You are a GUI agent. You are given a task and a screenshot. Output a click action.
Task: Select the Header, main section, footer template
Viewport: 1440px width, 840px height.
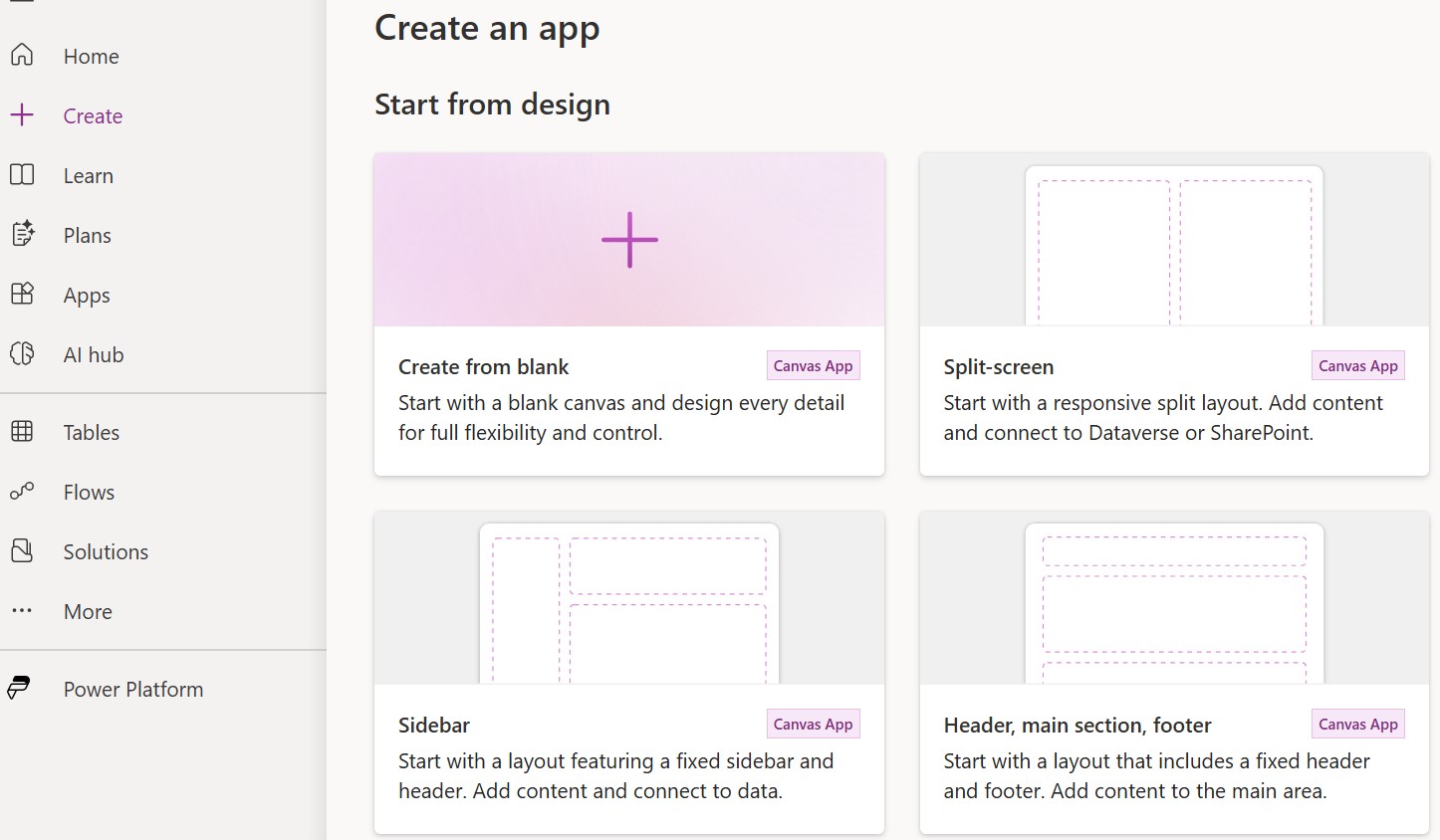pos(1173,674)
